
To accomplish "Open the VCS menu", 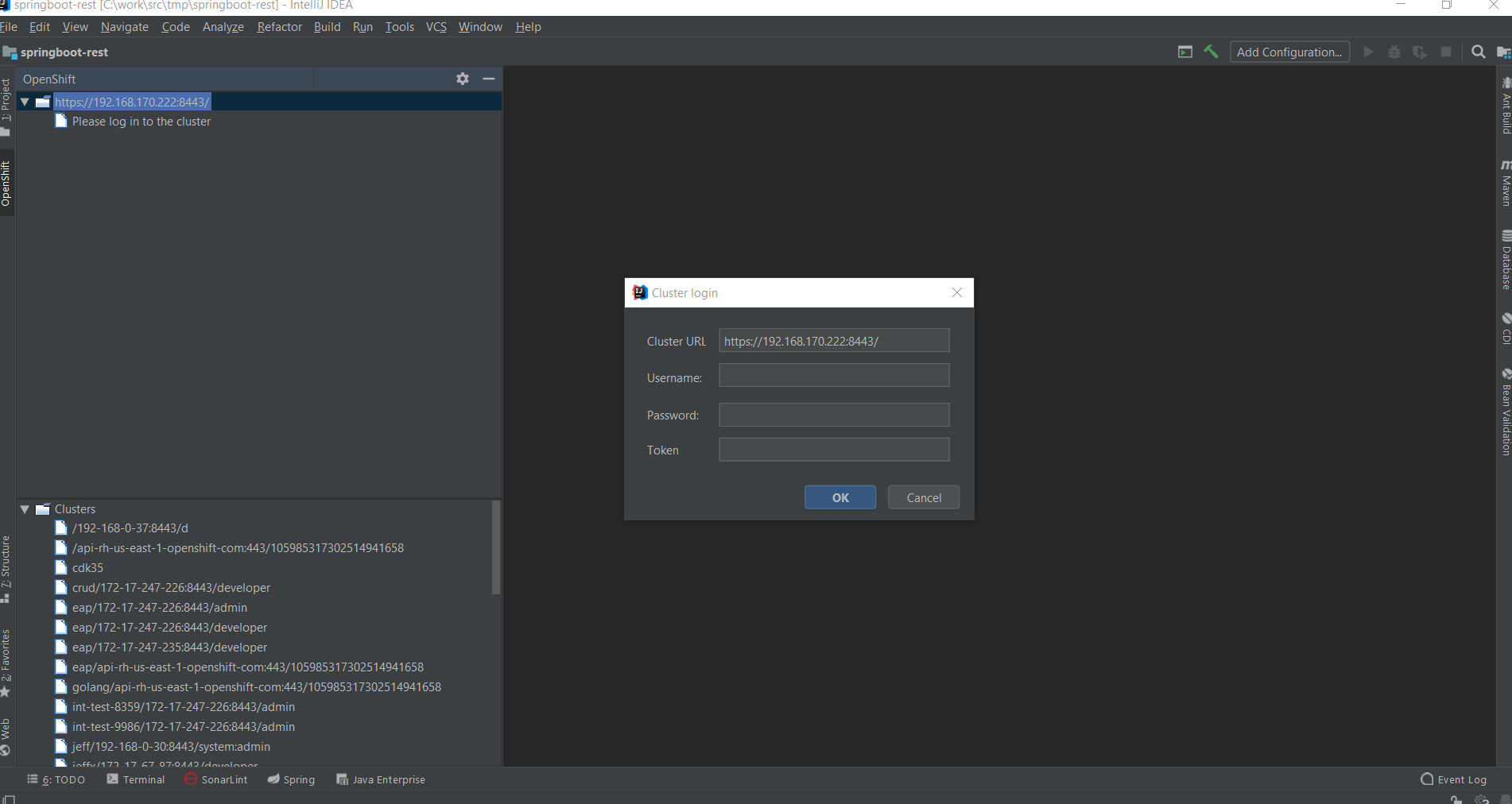I will [436, 26].
